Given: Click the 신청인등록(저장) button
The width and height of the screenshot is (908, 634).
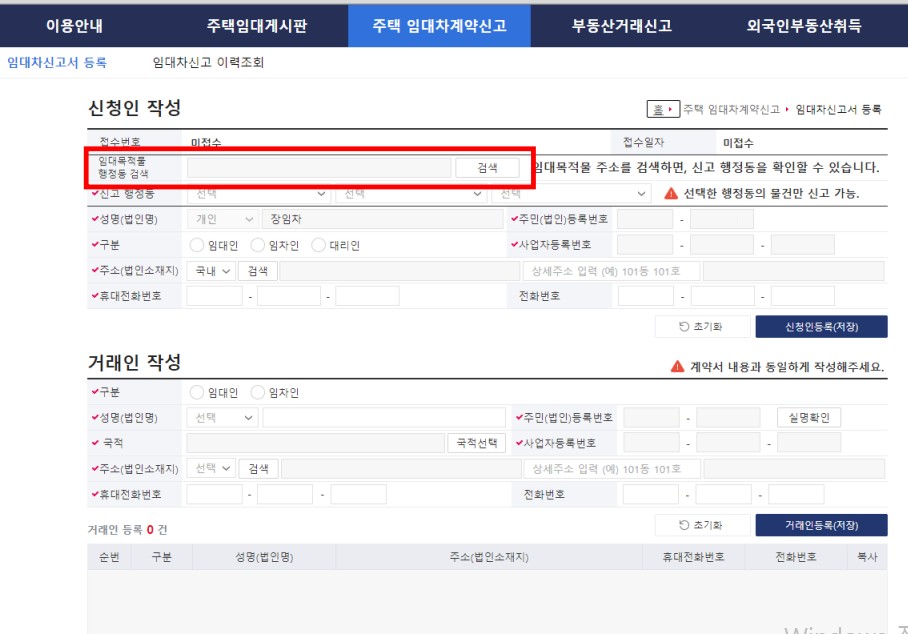Looking at the screenshot, I should (x=820, y=327).
